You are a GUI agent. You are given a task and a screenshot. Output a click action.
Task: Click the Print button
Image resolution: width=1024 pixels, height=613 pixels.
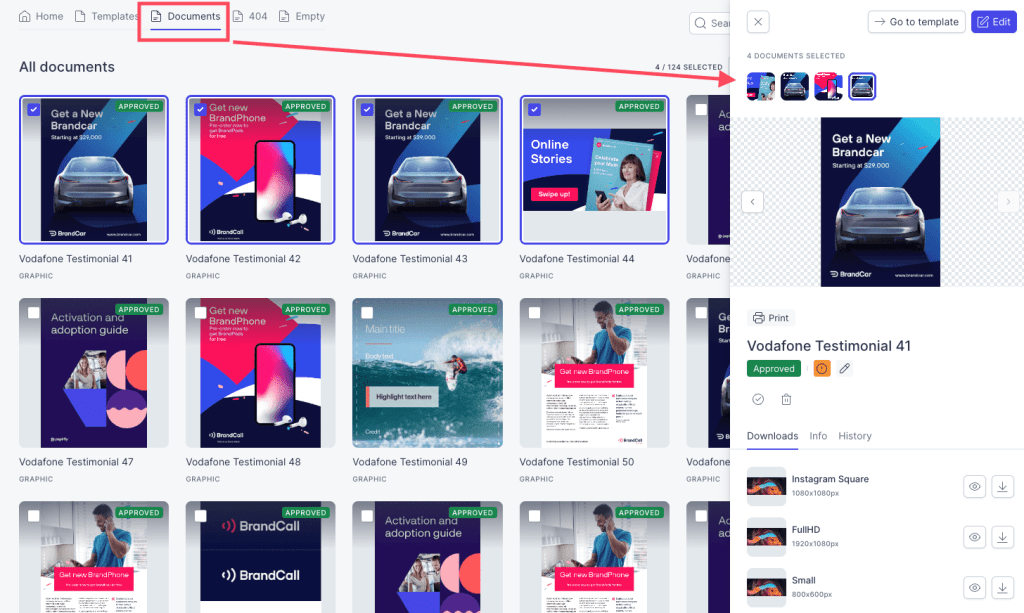coord(771,318)
